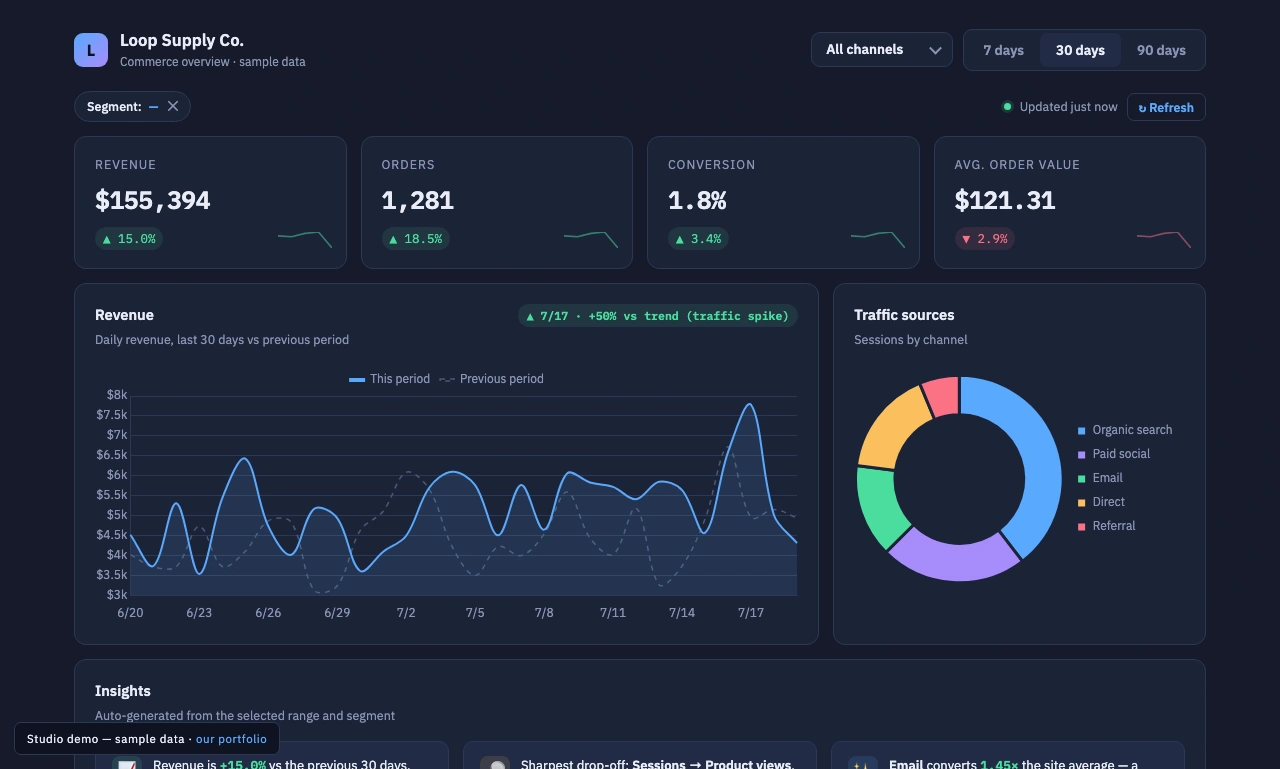This screenshot has width=1280, height=769.
Task: Click the Avg. Order Value sparkline
Action: [1164, 239]
